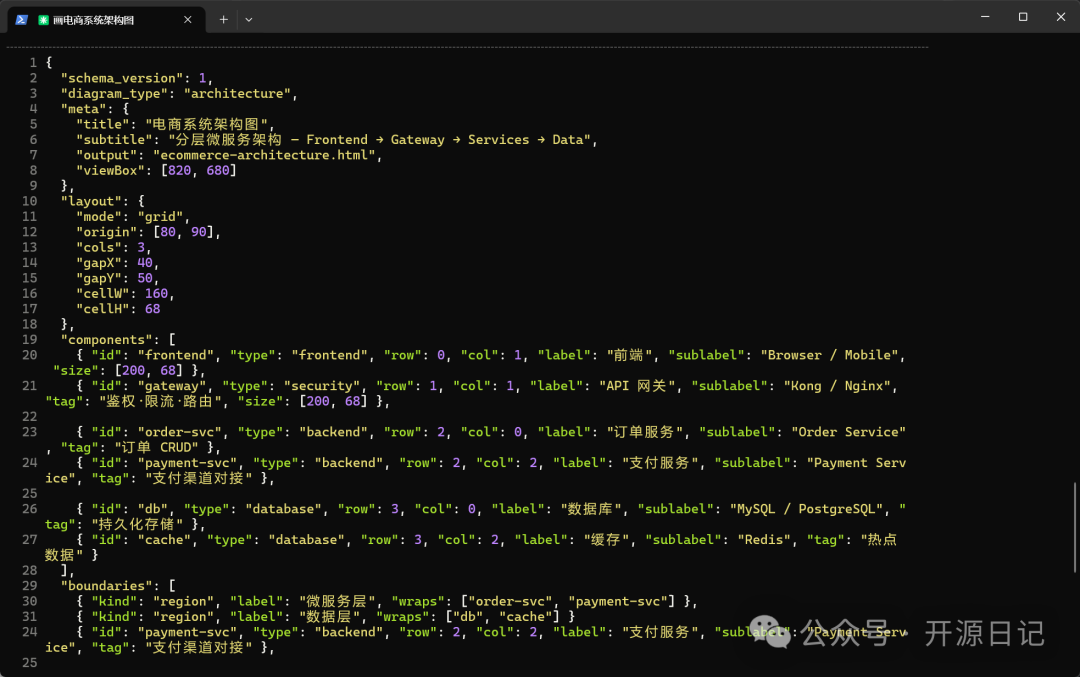1080x677 pixels.
Task: Click the tag value "鉴权·限流·路由"
Action: click(160, 401)
